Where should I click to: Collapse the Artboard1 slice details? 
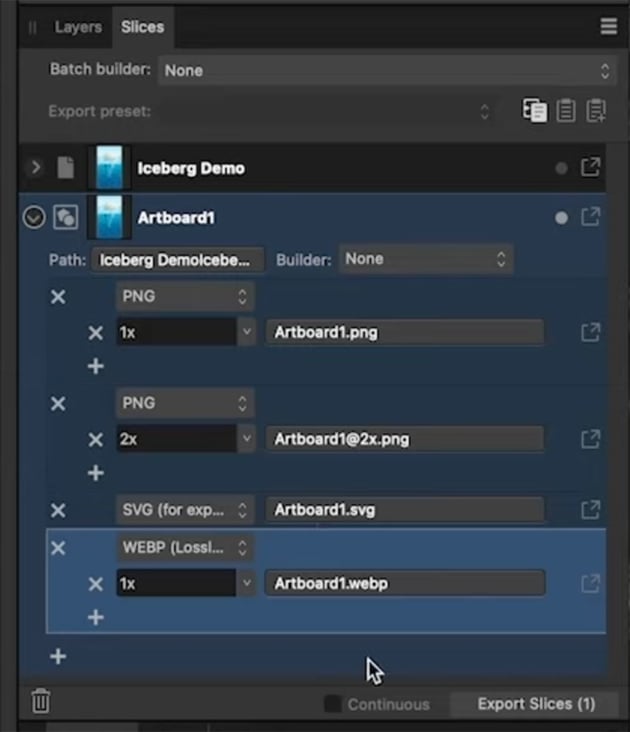(x=34, y=218)
